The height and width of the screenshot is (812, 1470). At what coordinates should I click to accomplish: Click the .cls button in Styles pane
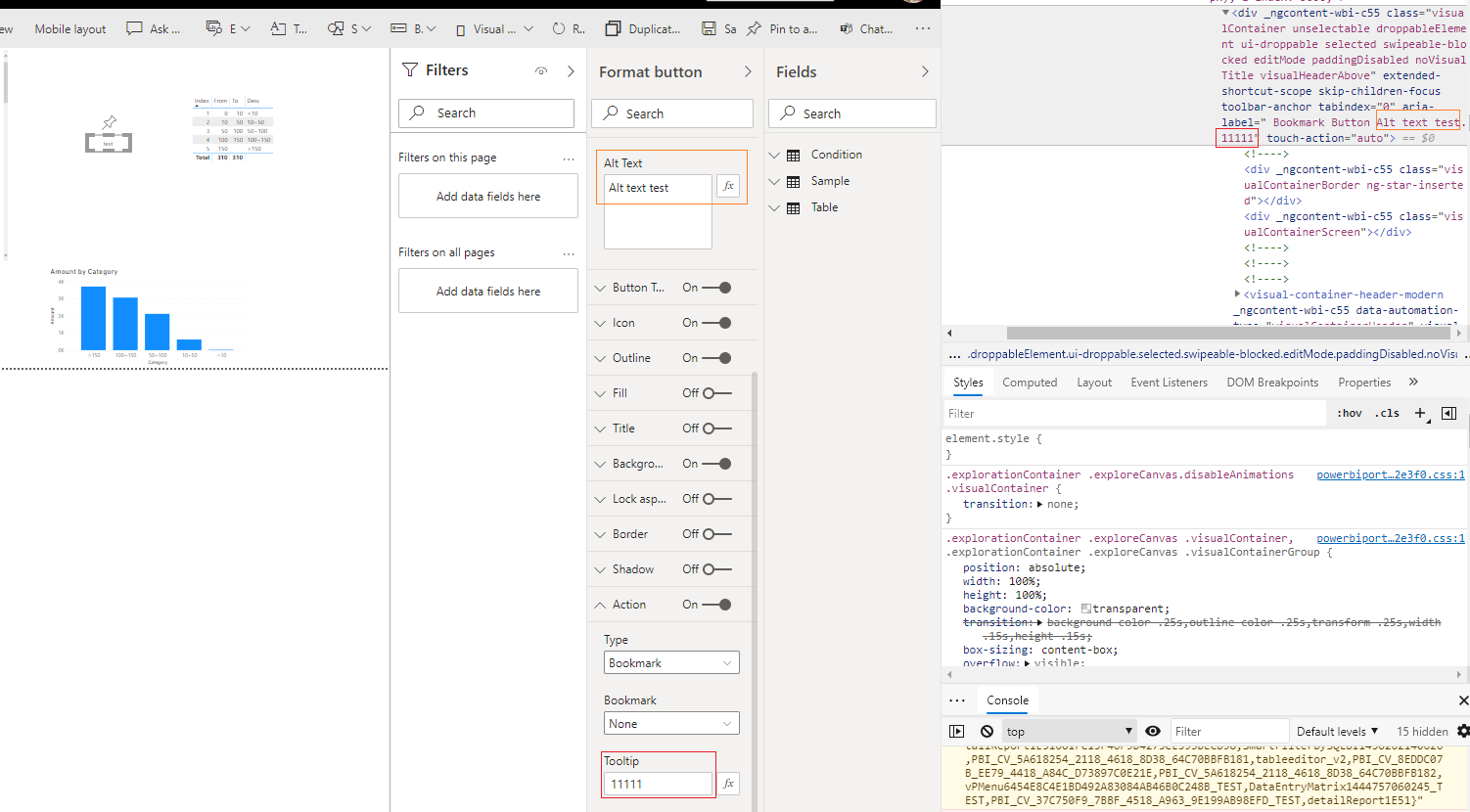pyautogui.click(x=1387, y=413)
